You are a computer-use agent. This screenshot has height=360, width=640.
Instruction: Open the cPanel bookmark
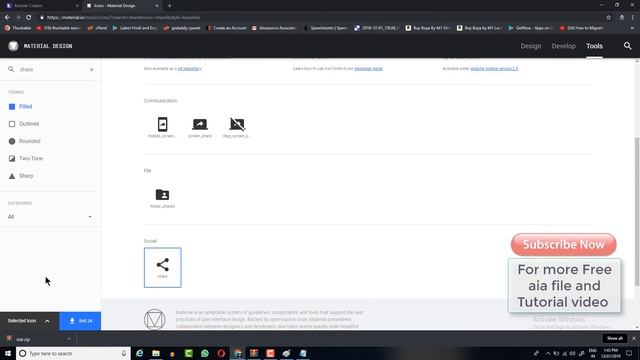coord(97,28)
